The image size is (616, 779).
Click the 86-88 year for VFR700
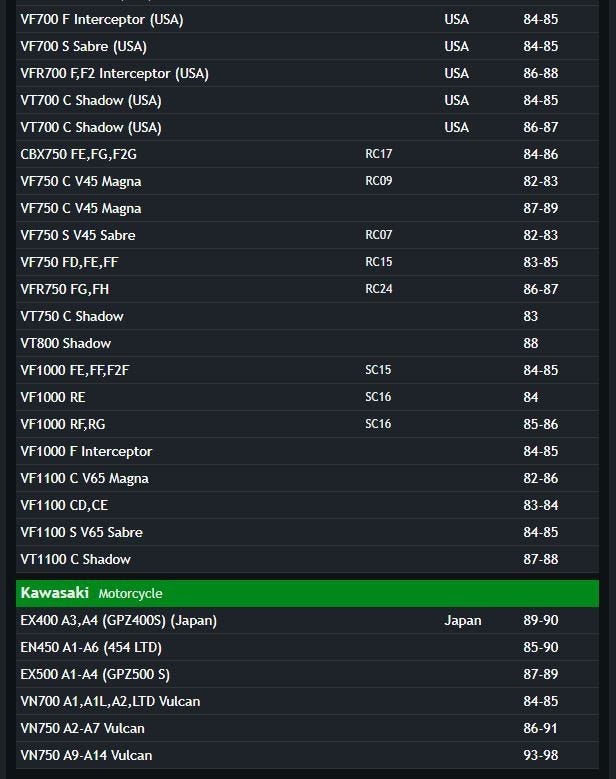tap(540, 73)
